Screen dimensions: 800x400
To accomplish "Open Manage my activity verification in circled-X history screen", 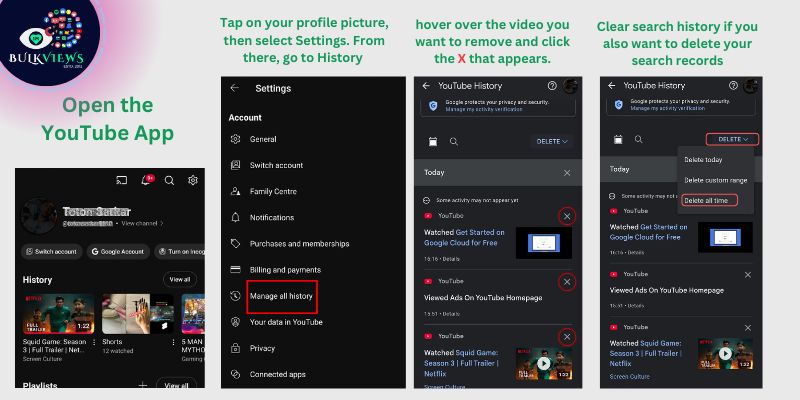I will [484, 109].
